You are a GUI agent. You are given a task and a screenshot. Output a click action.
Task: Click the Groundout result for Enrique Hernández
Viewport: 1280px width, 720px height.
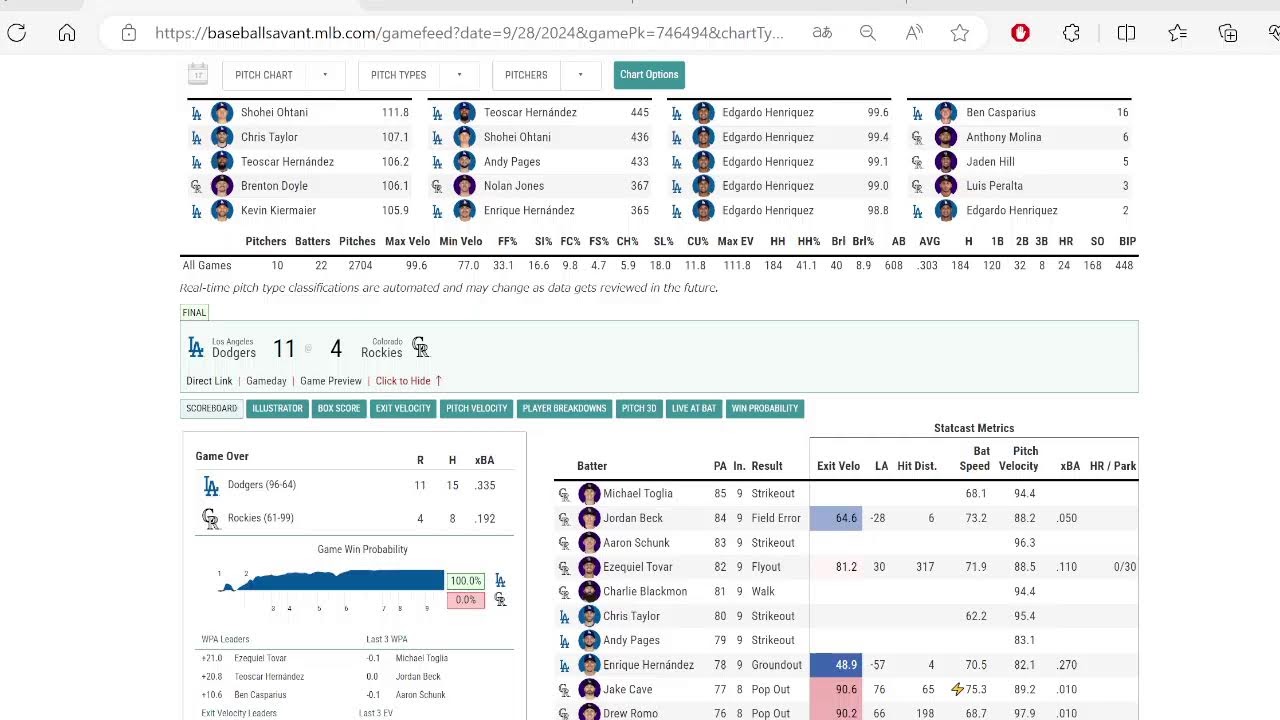click(x=777, y=665)
